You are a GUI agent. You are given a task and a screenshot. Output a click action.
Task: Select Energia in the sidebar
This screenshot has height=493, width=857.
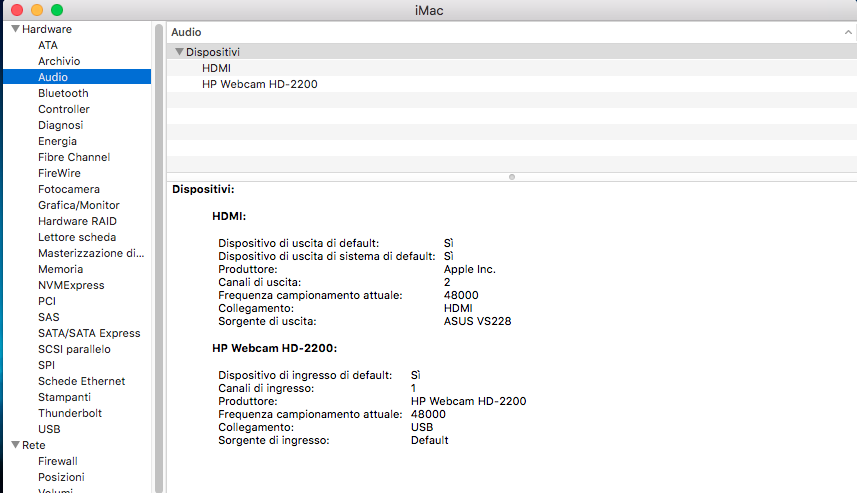[57, 141]
